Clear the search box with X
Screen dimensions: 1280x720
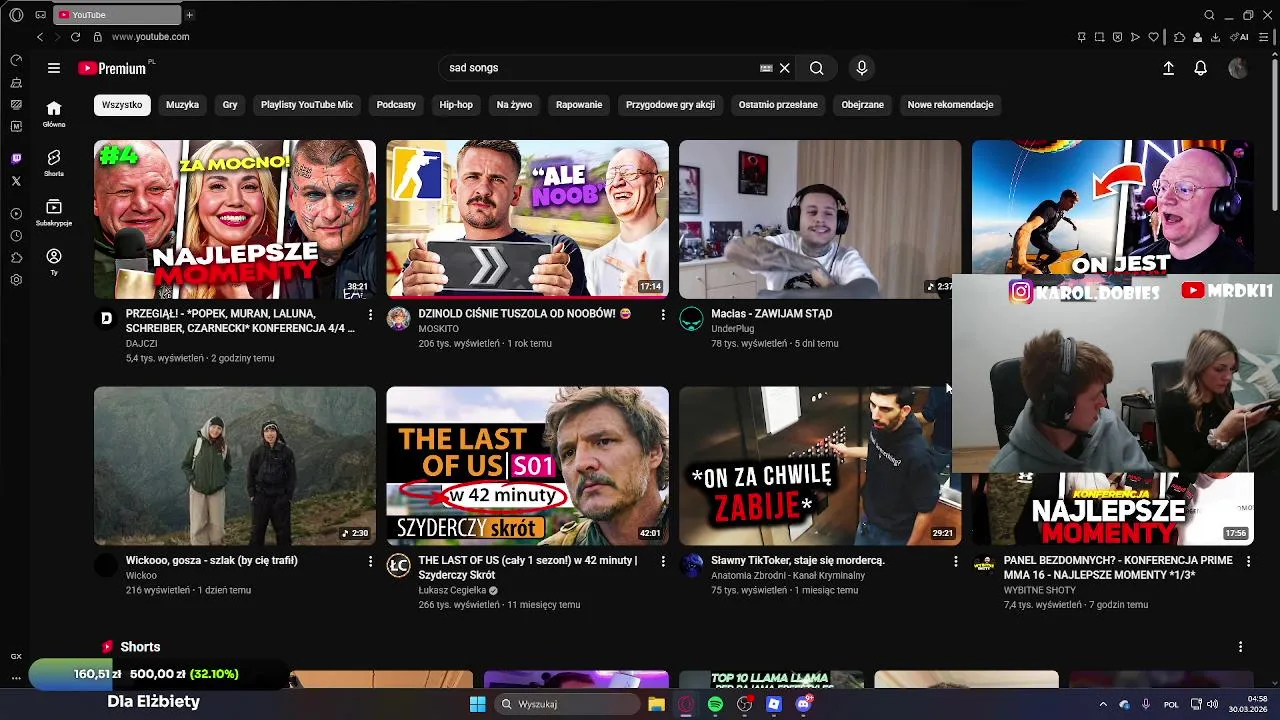tap(785, 68)
